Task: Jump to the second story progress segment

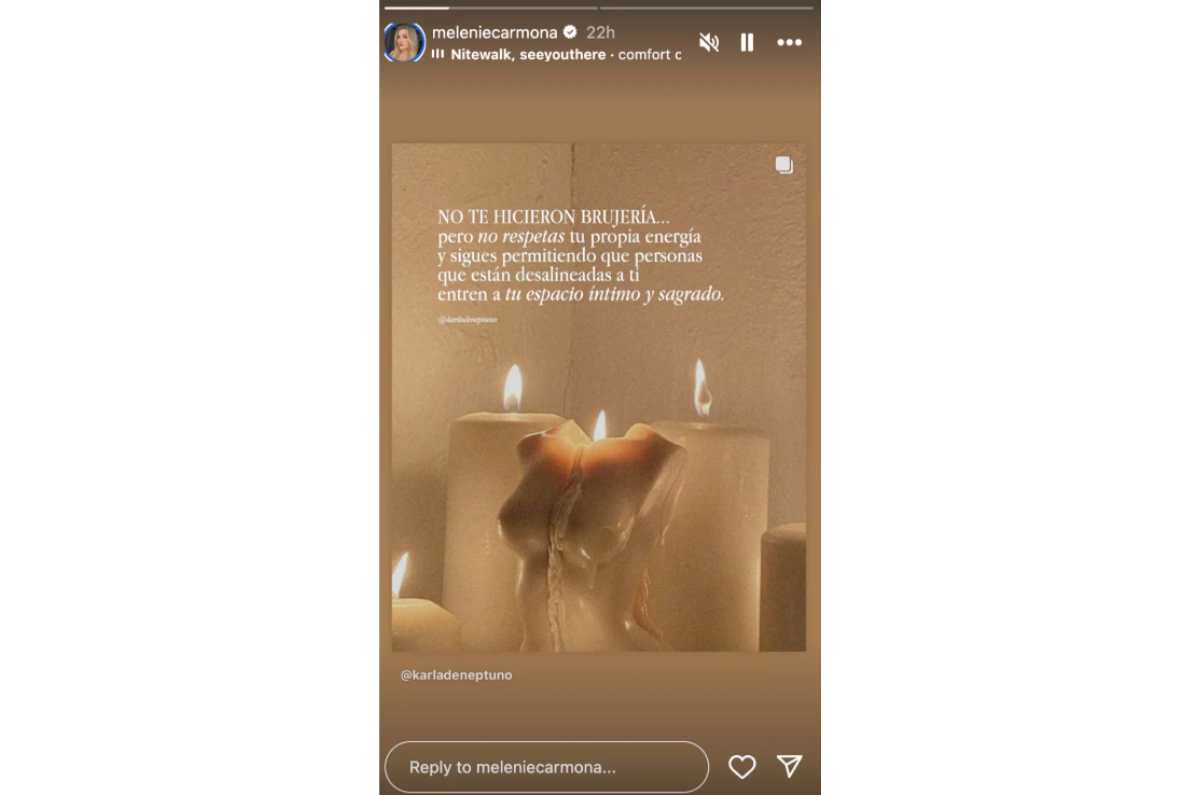Action: pos(708,8)
